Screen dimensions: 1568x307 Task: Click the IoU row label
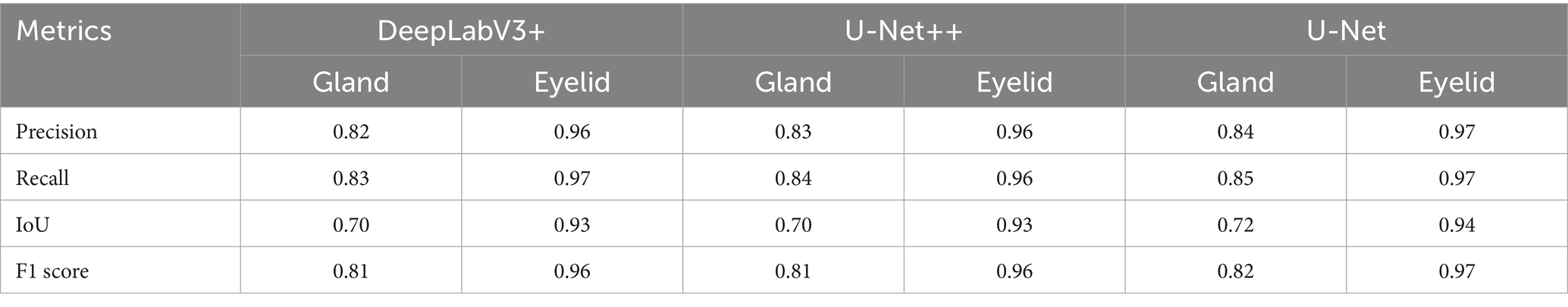pyautogui.click(x=33, y=224)
